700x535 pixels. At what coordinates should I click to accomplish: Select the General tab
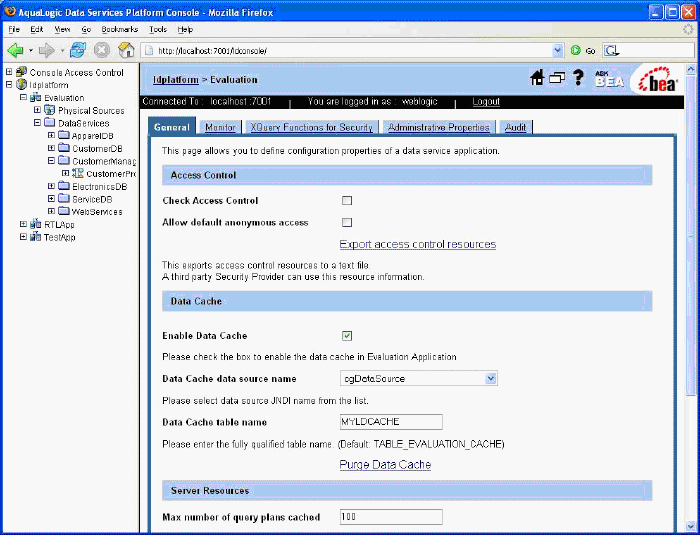pyautogui.click(x=171, y=127)
